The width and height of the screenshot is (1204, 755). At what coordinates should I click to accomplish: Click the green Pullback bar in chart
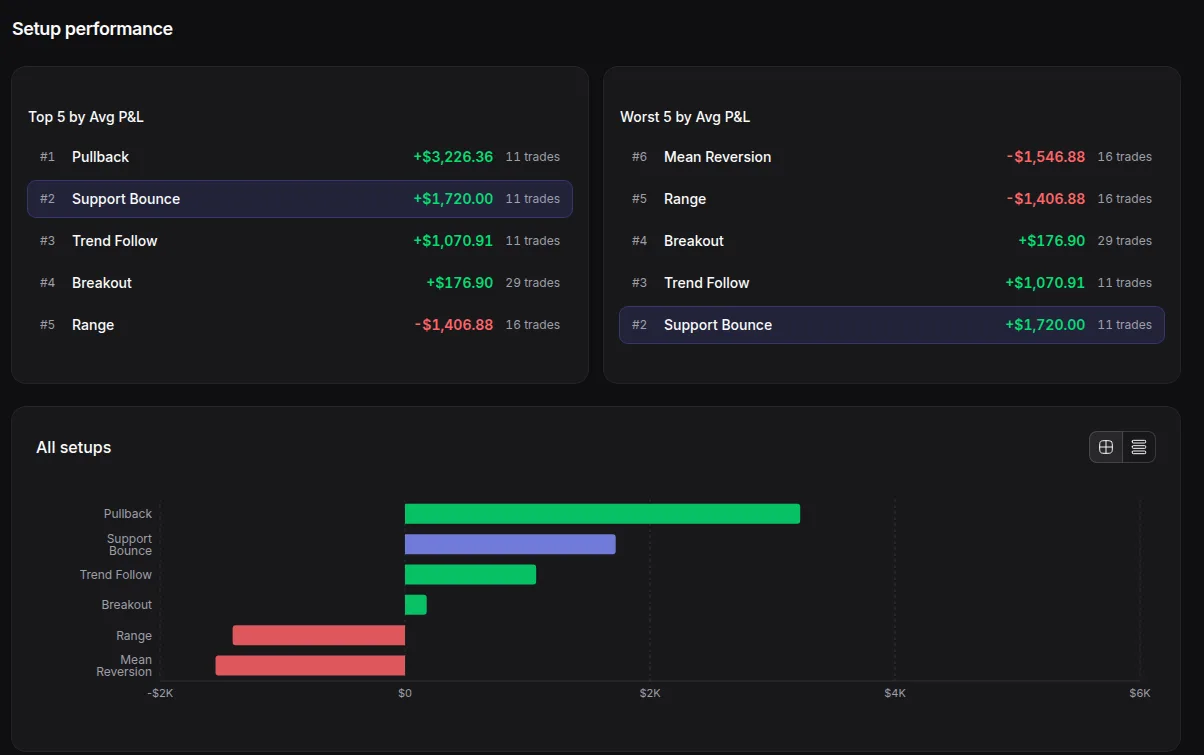tap(602, 514)
